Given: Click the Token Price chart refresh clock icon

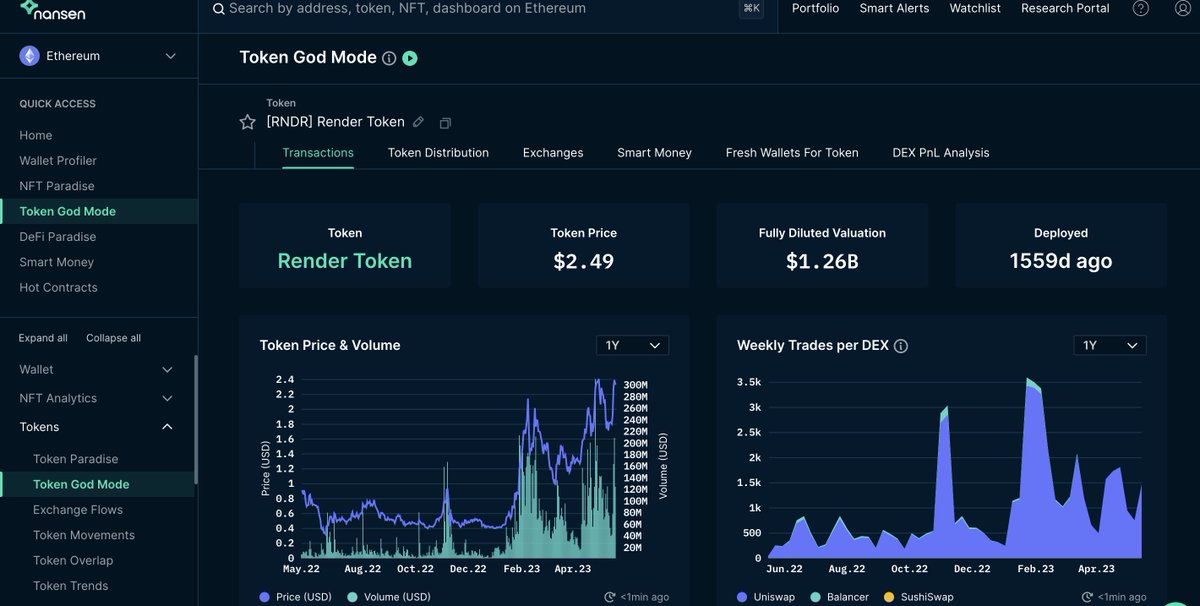Looking at the screenshot, I should (610, 597).
